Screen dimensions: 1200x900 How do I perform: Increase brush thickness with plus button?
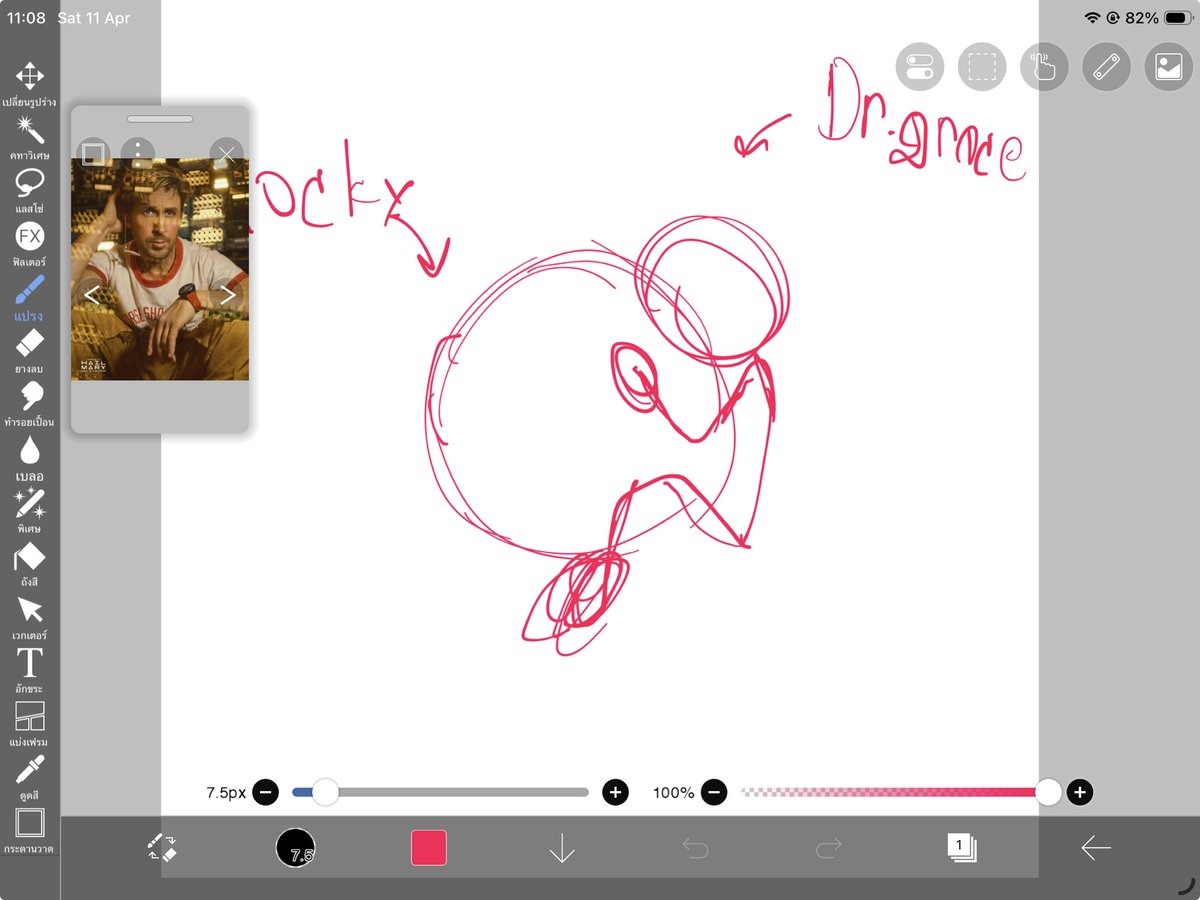[x=615, y=792]
